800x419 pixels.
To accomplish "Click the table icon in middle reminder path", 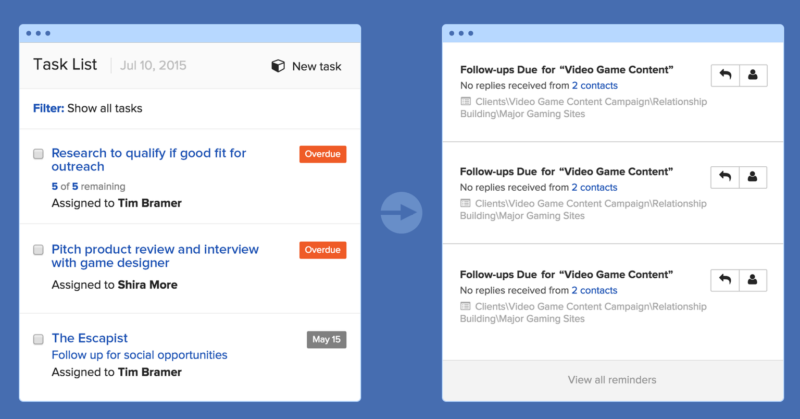I will (x=465, y=203).
